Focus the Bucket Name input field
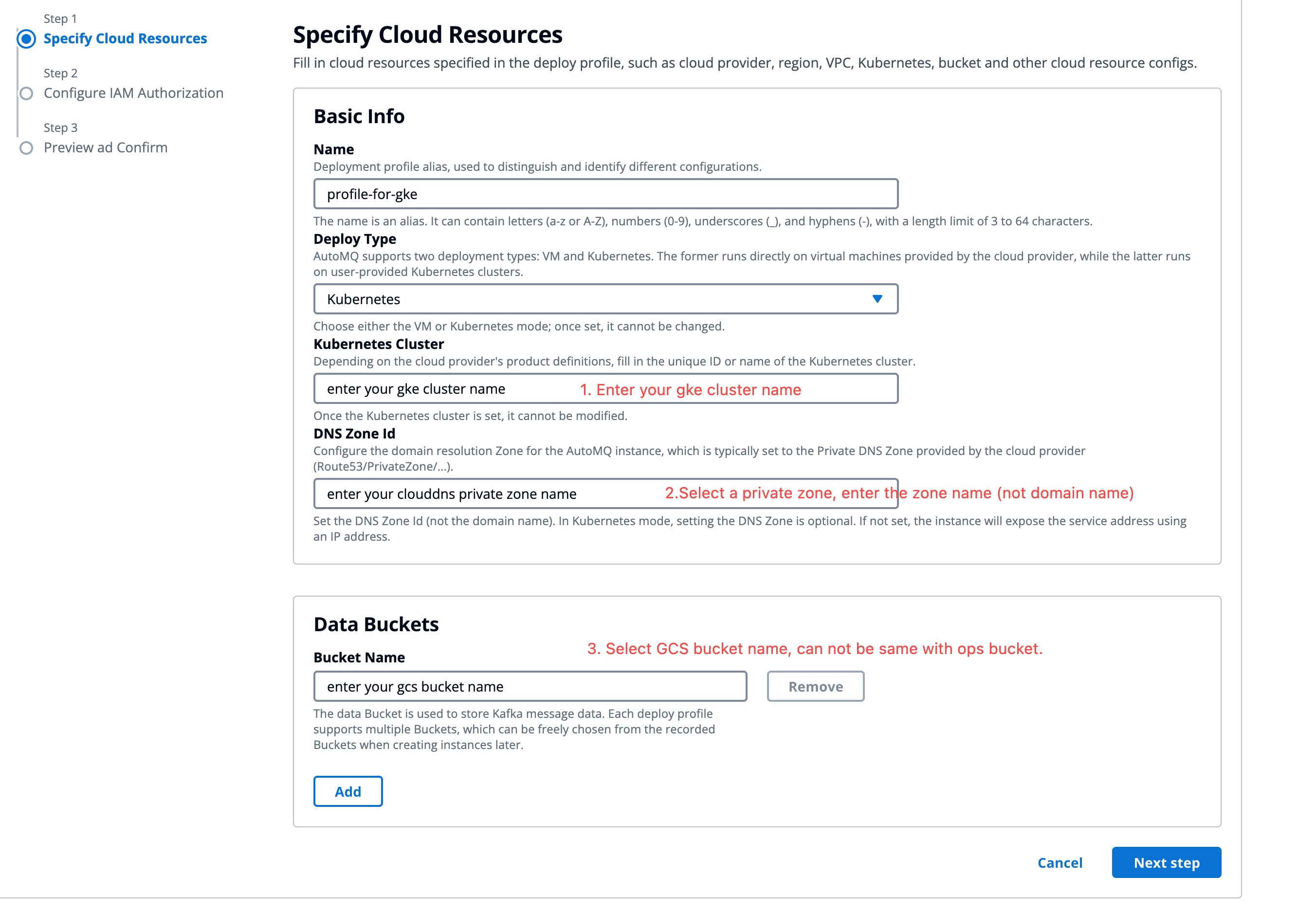This screenshot has height=913, width=1316. click(x=530, y=686)
